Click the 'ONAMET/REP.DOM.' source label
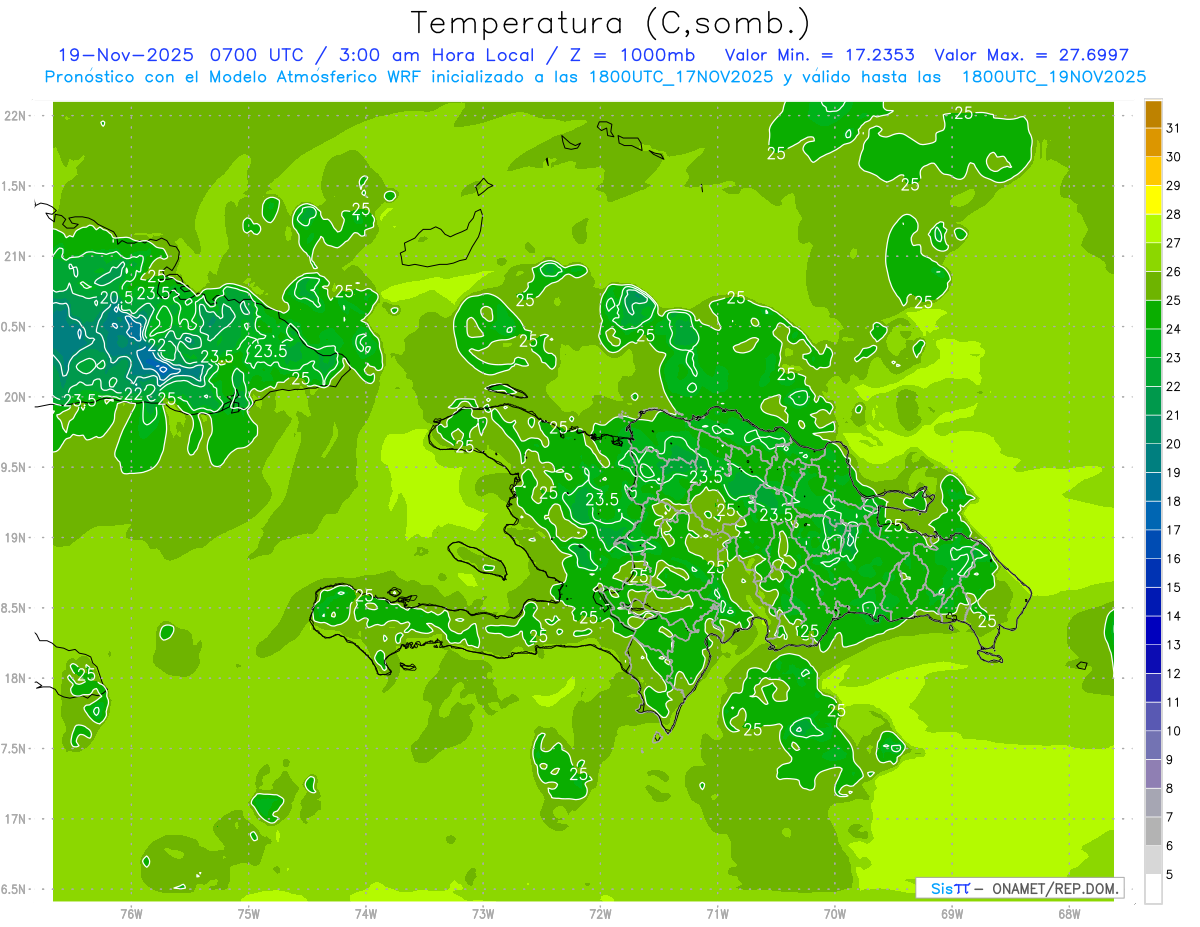The width and height of the screenshot is (1200, 927). coord(1054,888)
